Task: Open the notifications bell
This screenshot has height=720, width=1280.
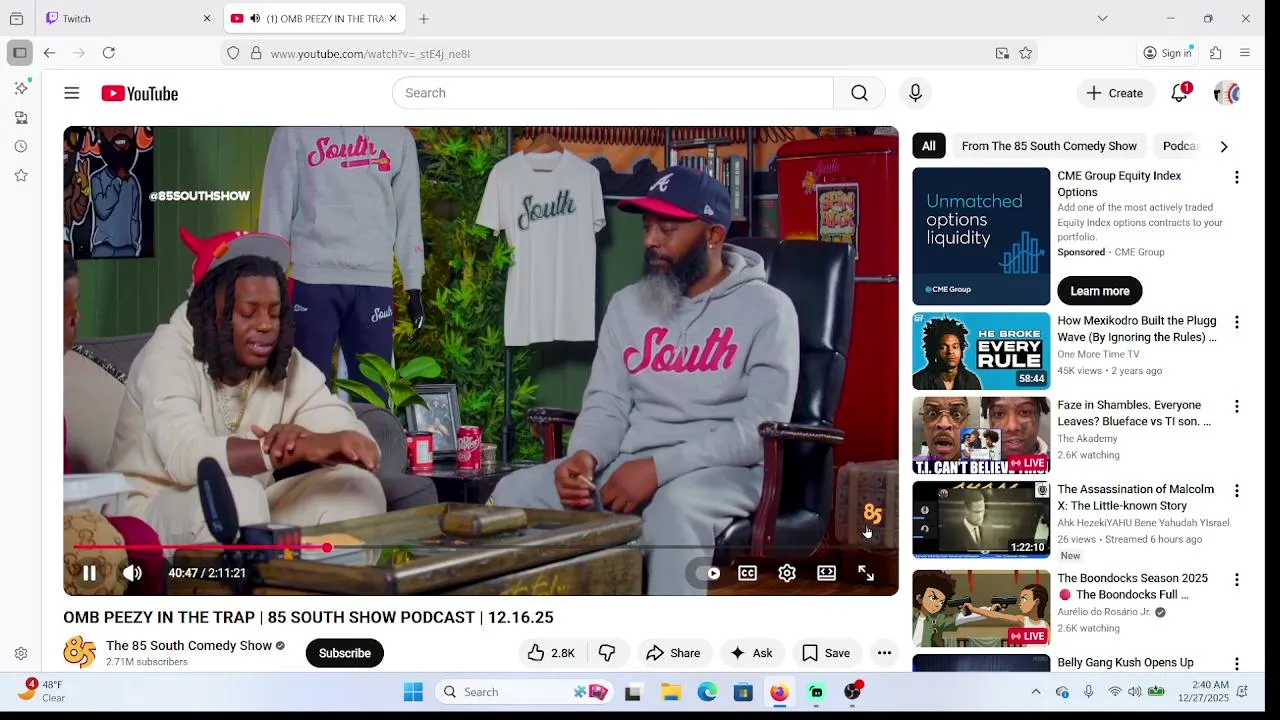Action: pyautogui.click(x=1180, y=93)
